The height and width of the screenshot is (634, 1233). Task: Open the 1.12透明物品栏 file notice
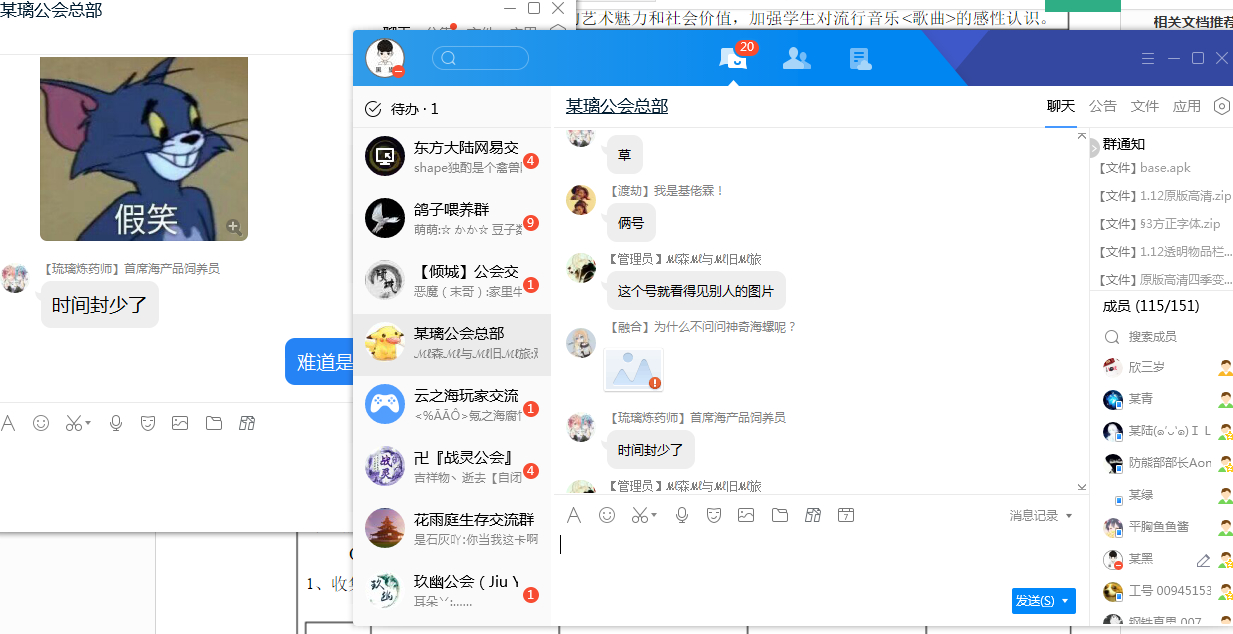pos(1165,252)
